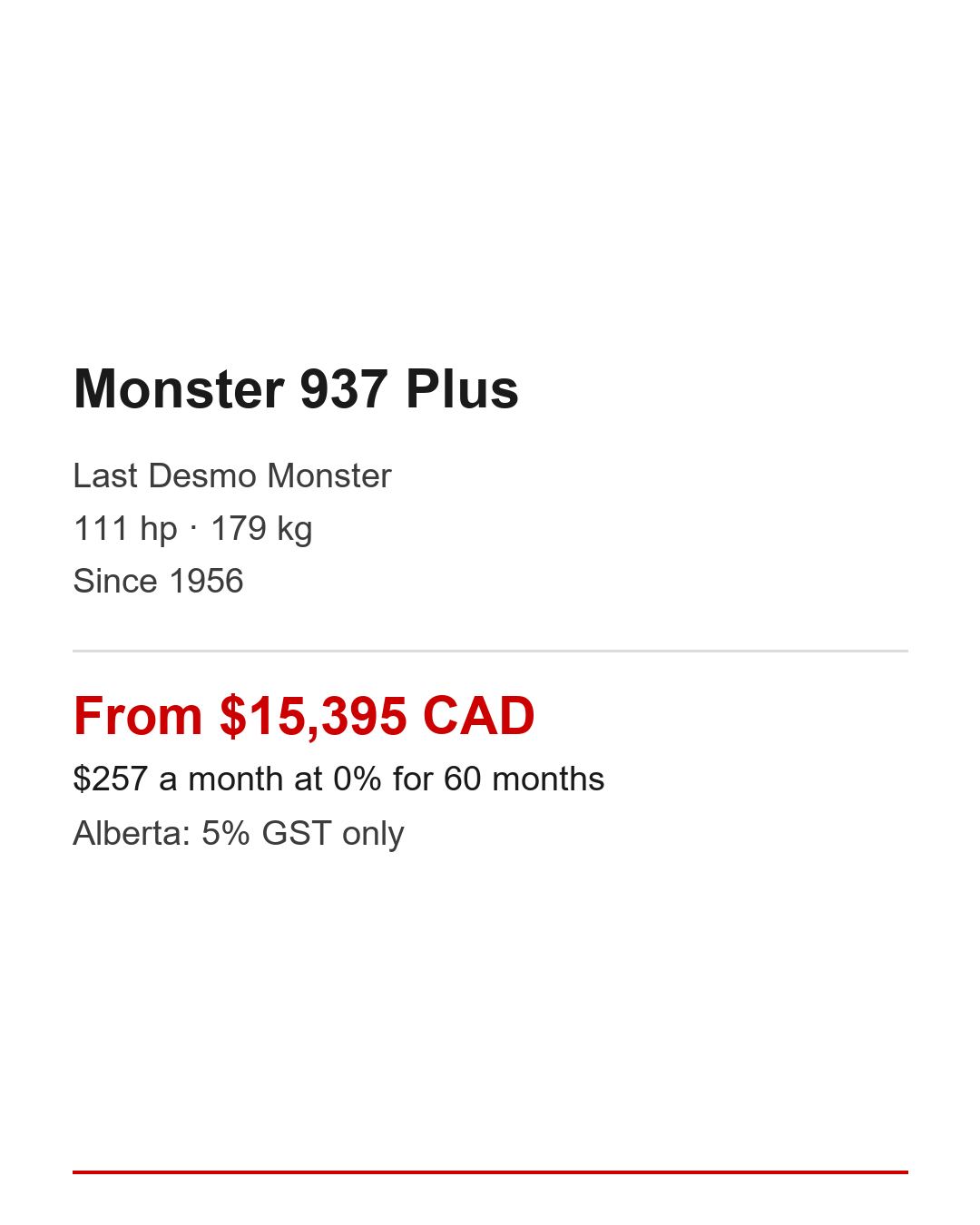Click the Monster 937 Plus heading
This screenshot has width=980, height=1225.
click(296, 389)
